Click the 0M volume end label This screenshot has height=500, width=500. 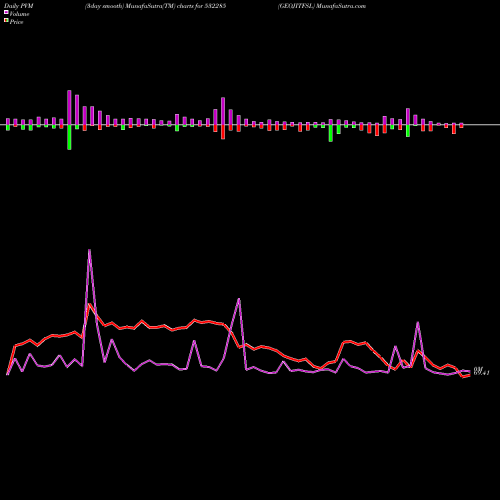[478, 369]
